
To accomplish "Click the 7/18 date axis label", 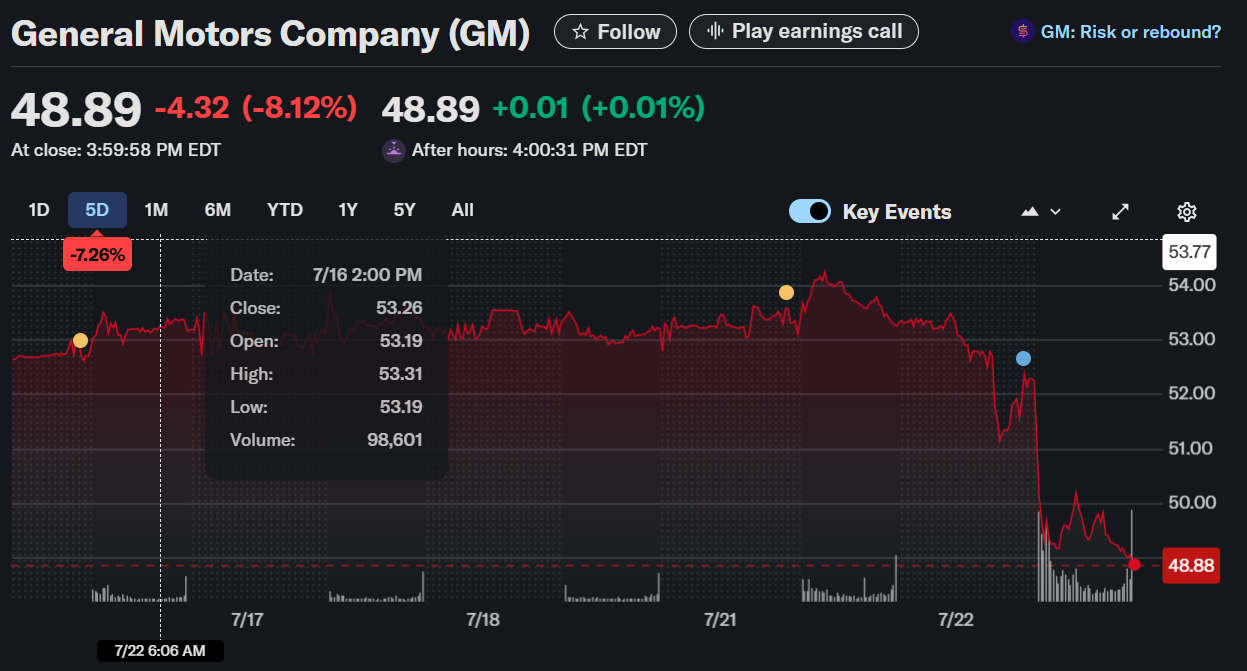I will click(483, 620).
